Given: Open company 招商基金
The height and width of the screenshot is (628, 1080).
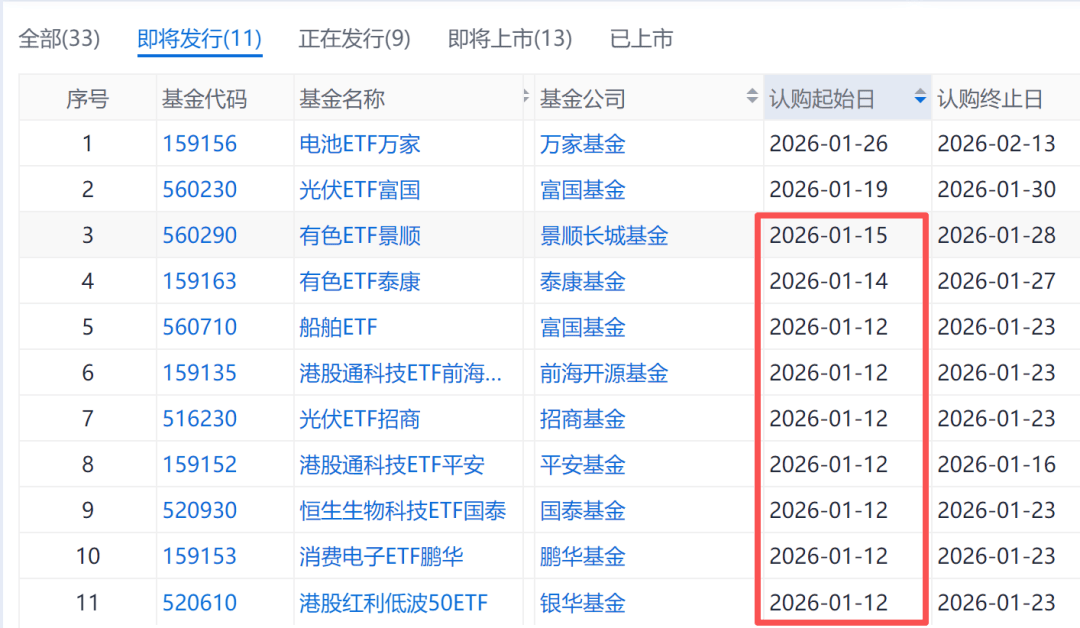Looking at the screenshot, I should pyautogui.click(x=583, y=419).
